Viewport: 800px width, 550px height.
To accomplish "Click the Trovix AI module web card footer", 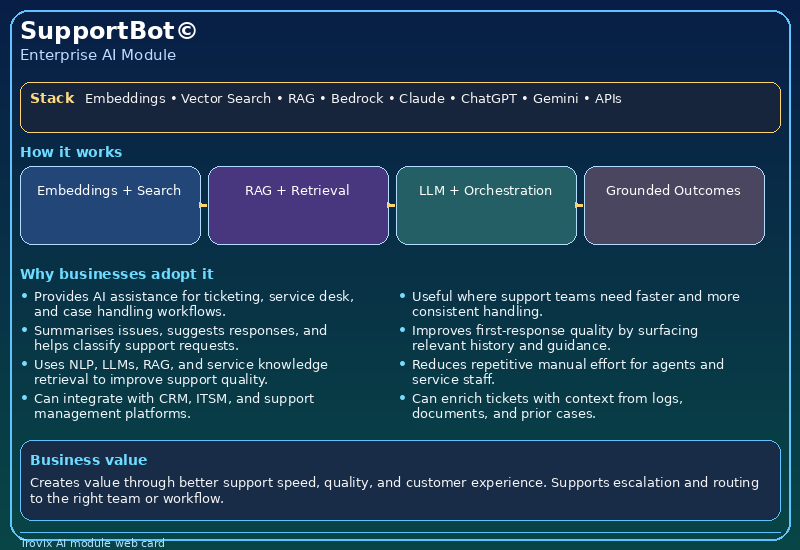I will click(92, 543).
